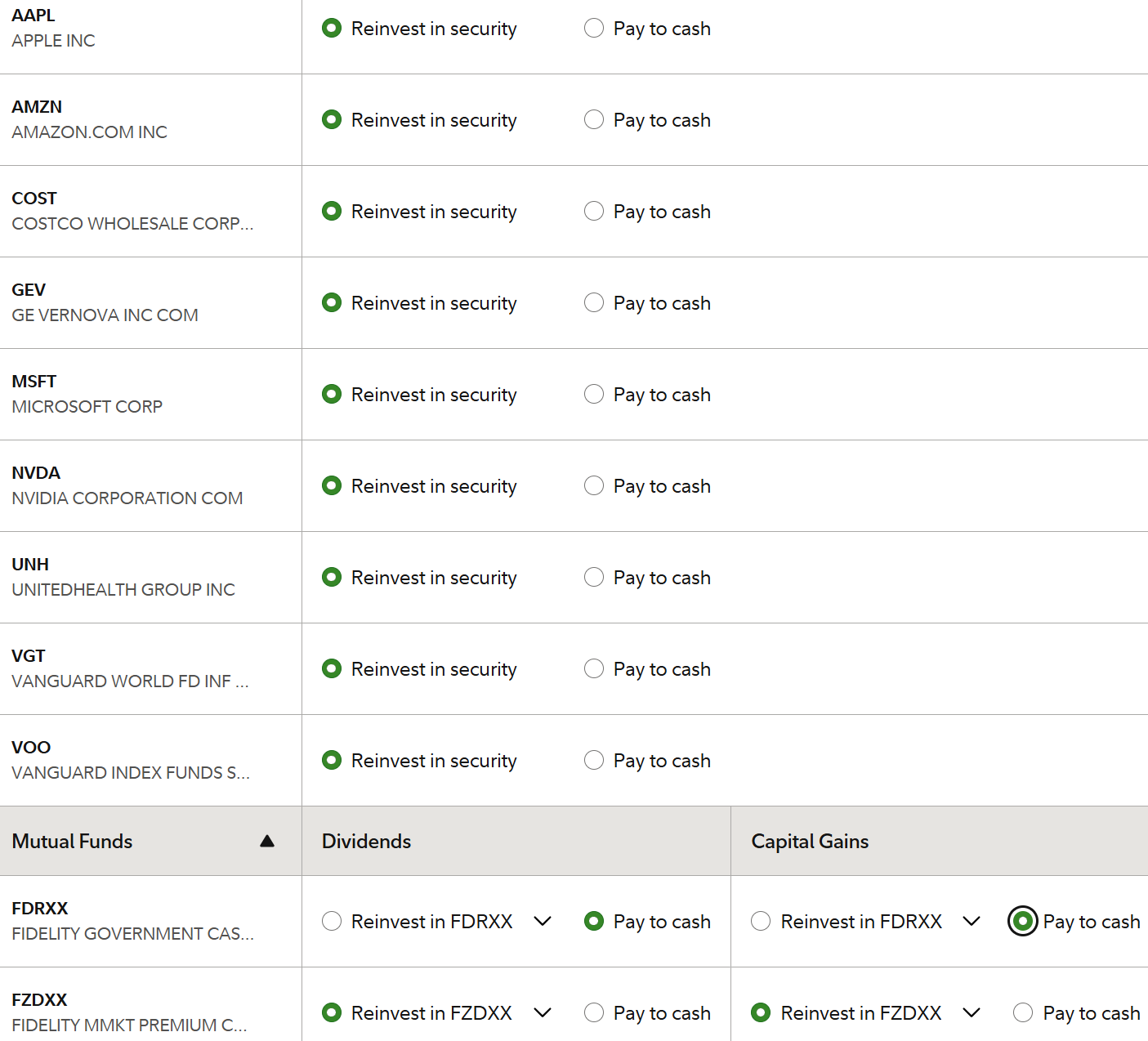Screen dimensions: 1148x1041
Task: Select Pay to cash for VGT
Action: 594,669
